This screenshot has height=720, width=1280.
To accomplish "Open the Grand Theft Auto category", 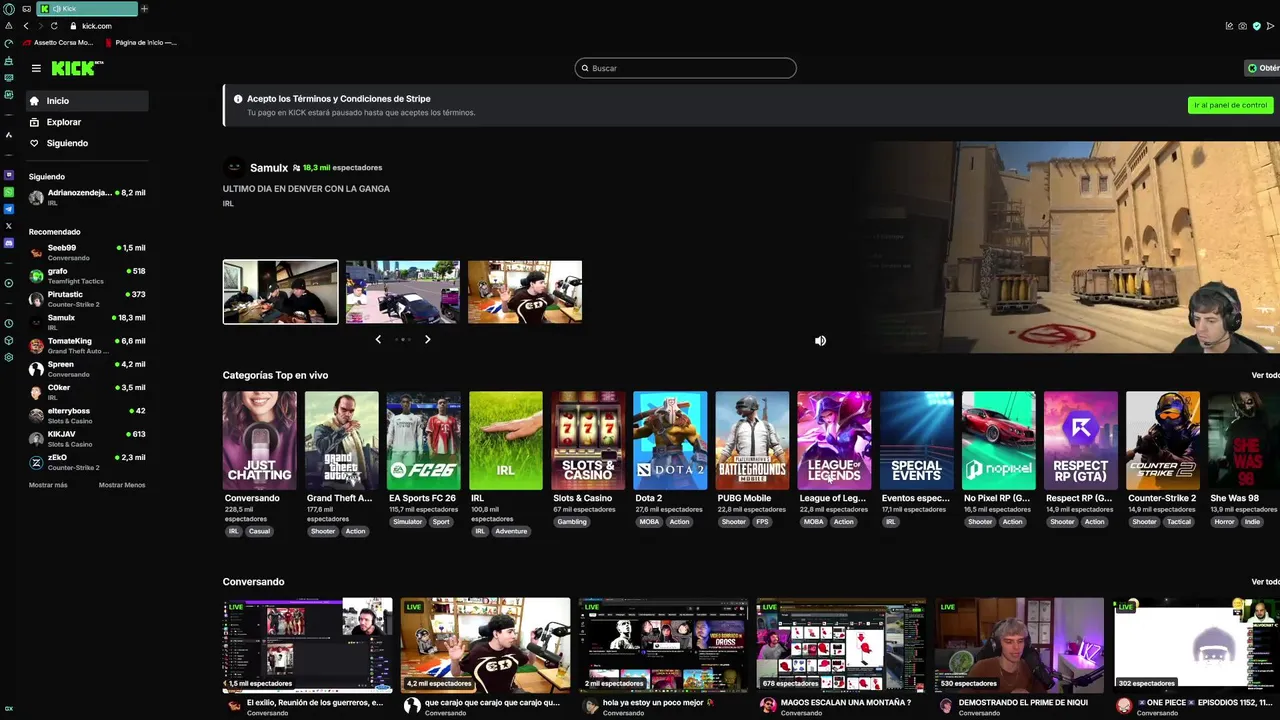I will point(342,440).
